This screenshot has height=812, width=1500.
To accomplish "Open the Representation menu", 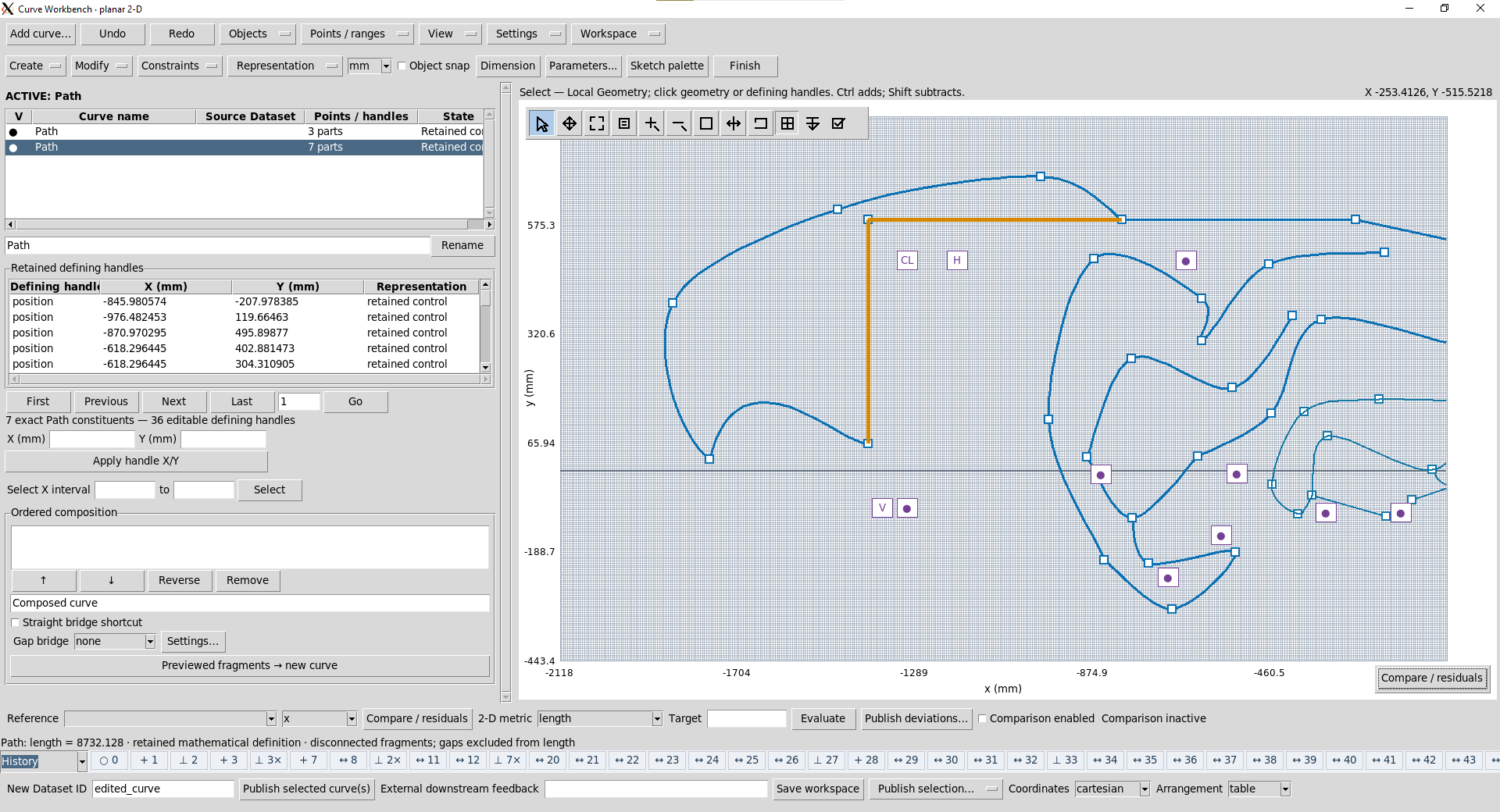I will click(285, 66).
